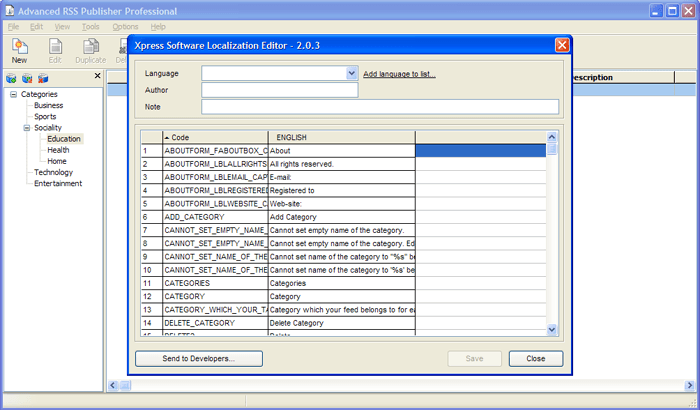Click the 'Web-site:' cell
The width and height of the screenshot is (700, 410).
point(342,204)
